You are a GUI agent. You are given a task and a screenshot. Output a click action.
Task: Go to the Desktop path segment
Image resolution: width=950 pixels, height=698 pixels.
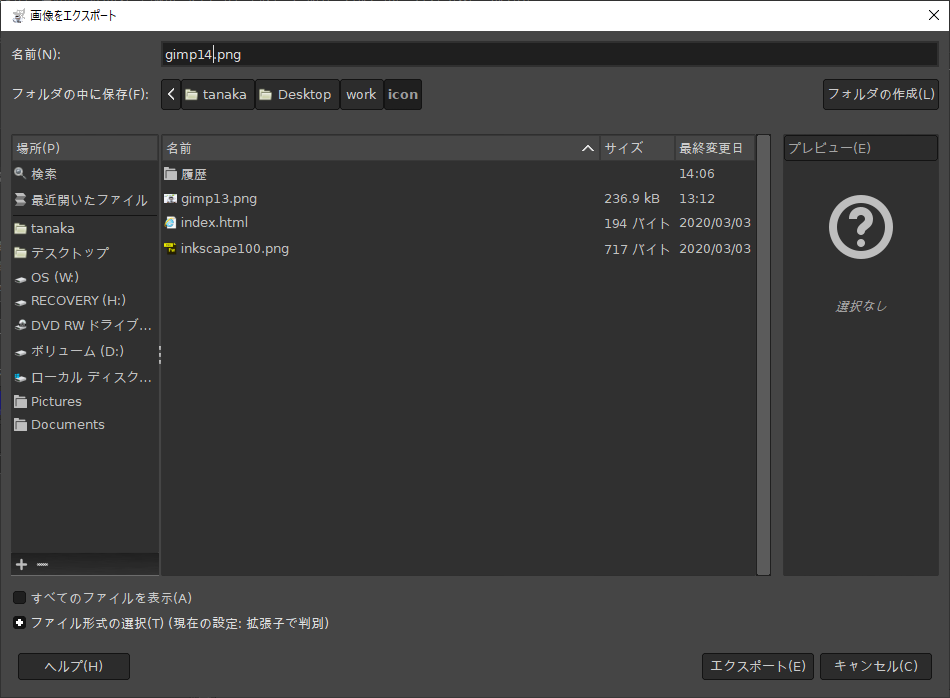[296, 95]
